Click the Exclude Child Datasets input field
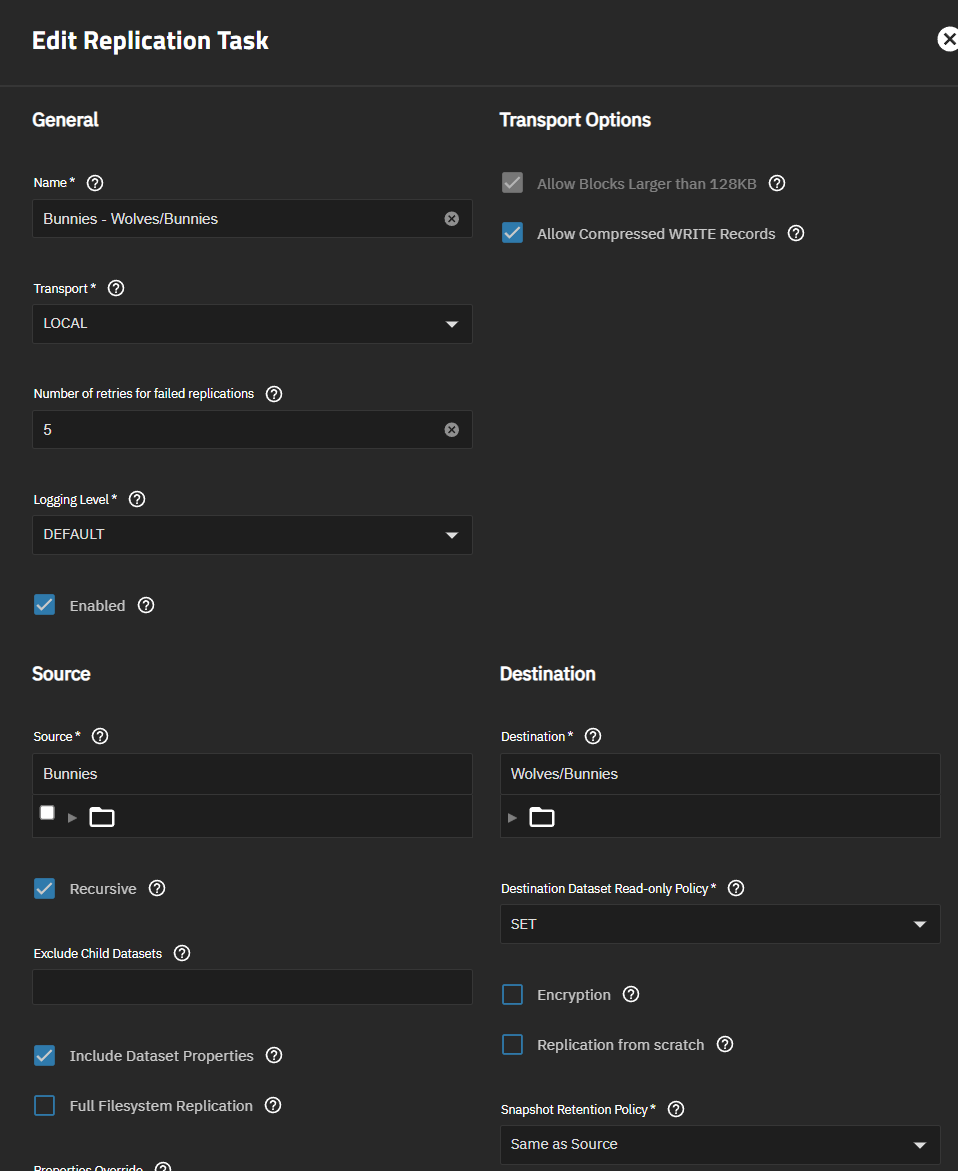 click(x=252, y=987)
